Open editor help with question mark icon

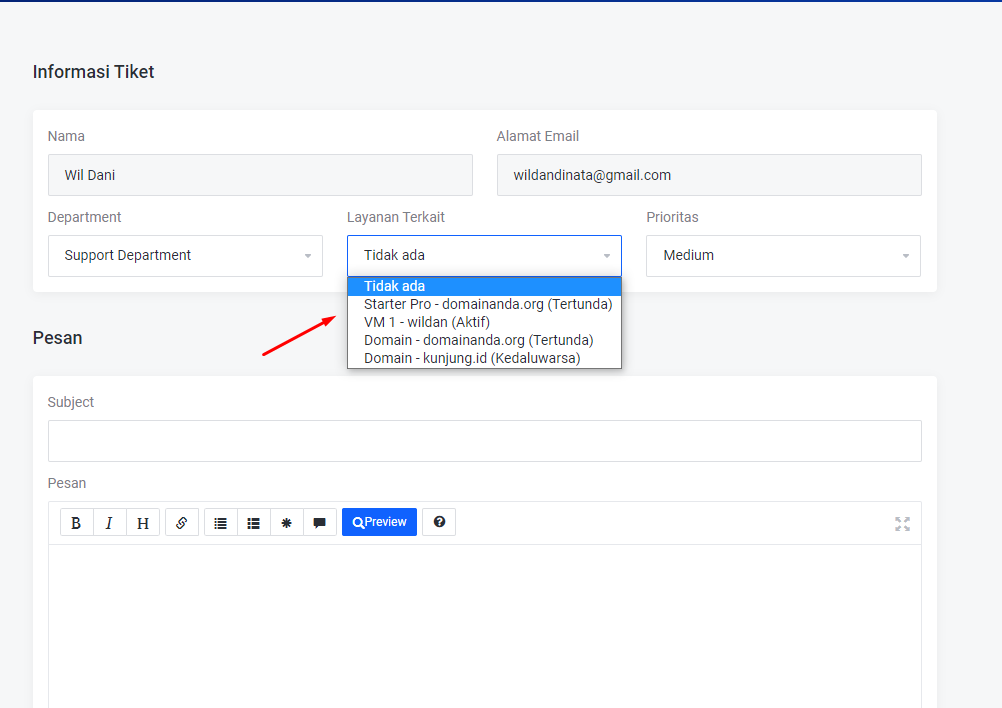[439, 522]
